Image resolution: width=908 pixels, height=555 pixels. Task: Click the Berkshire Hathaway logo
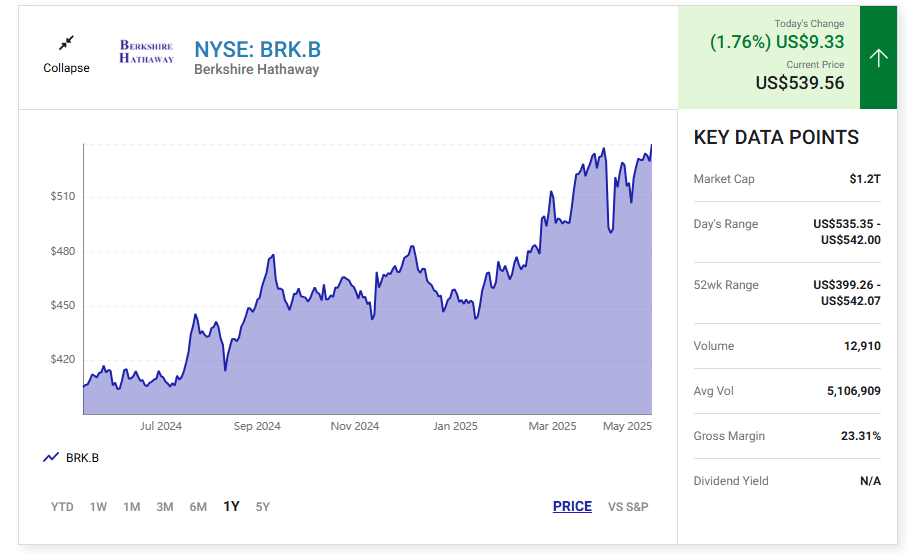147,52
